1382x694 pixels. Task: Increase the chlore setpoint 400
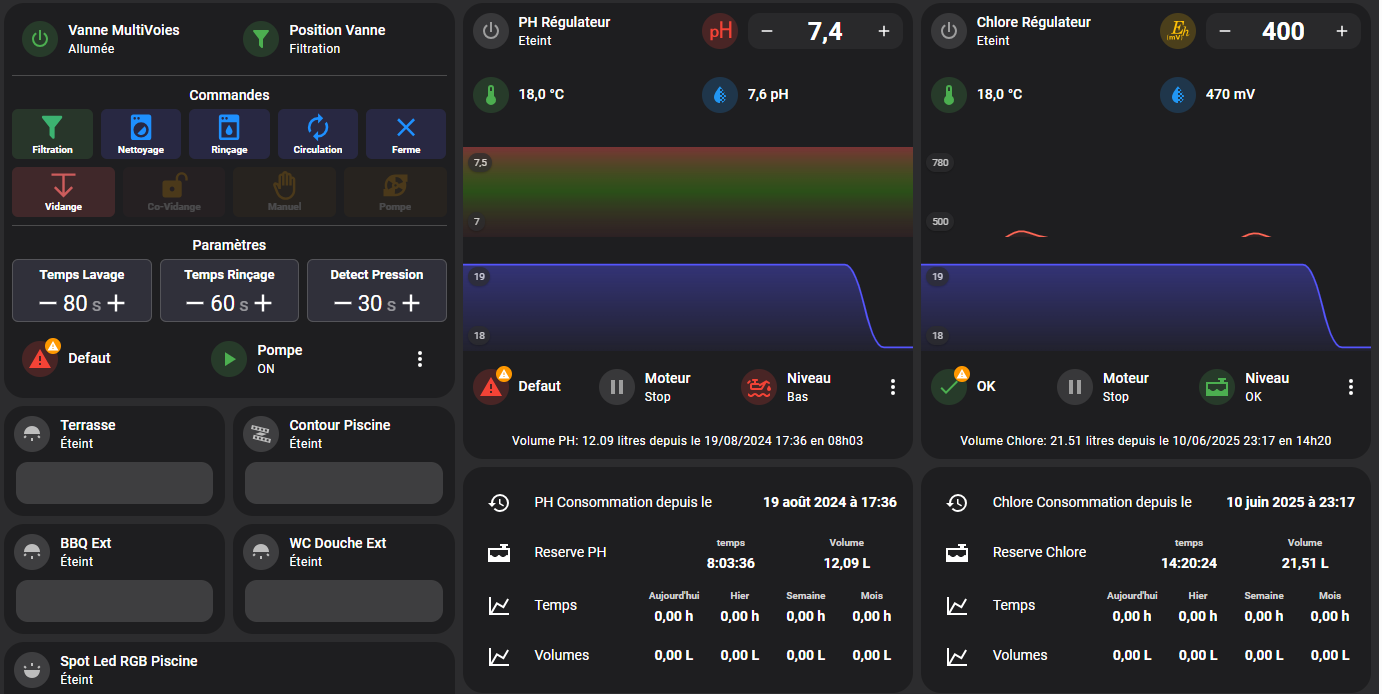click(x=1342, y=31)
